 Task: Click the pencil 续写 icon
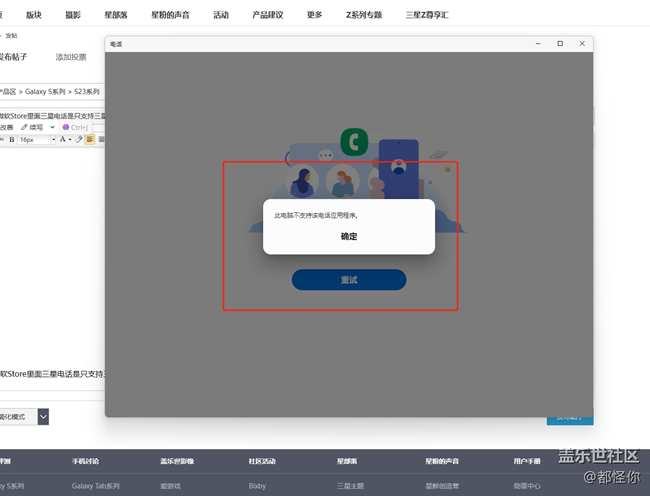click(x=26, y=127)
